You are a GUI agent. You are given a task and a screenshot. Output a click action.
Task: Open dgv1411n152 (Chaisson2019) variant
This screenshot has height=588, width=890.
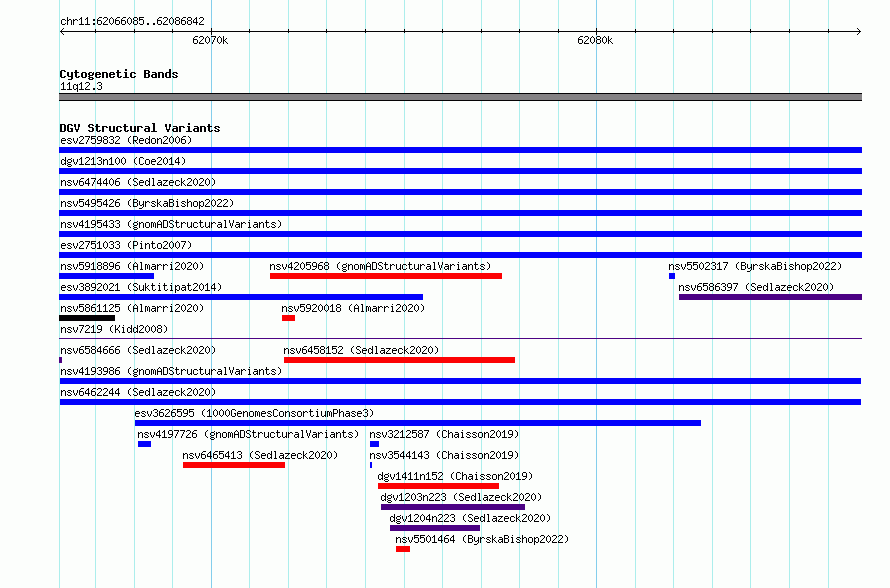click(x=455, y=476)
